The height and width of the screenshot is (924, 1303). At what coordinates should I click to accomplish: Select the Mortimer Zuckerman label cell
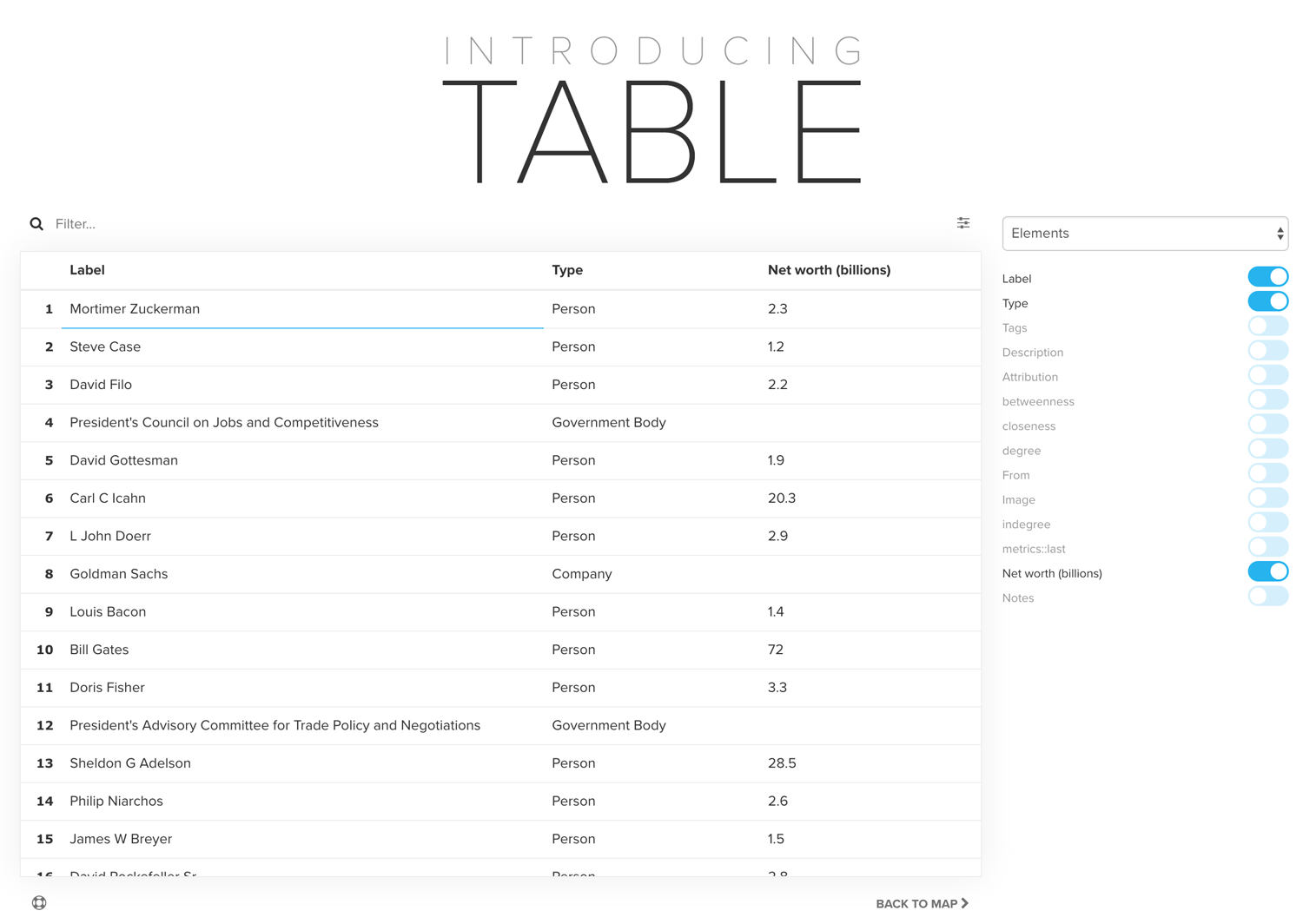[135, 309]
